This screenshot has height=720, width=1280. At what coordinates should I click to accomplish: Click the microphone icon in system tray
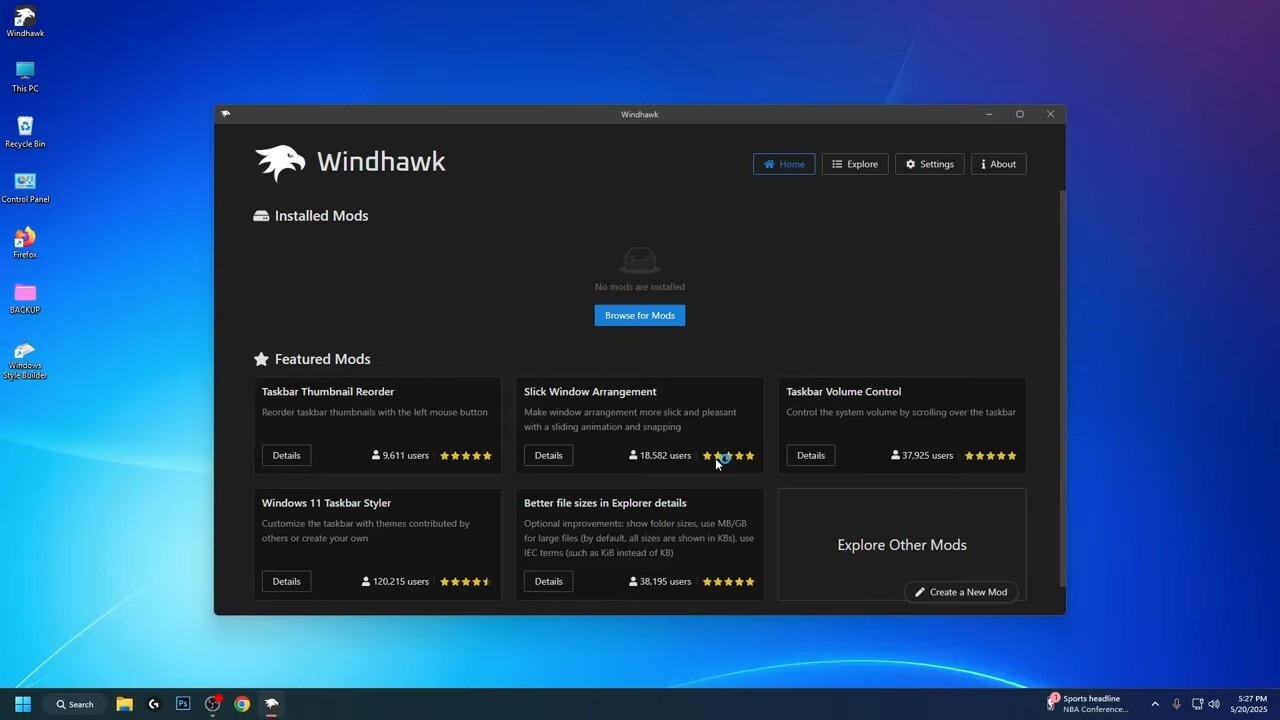click(x=1176, y=704)
